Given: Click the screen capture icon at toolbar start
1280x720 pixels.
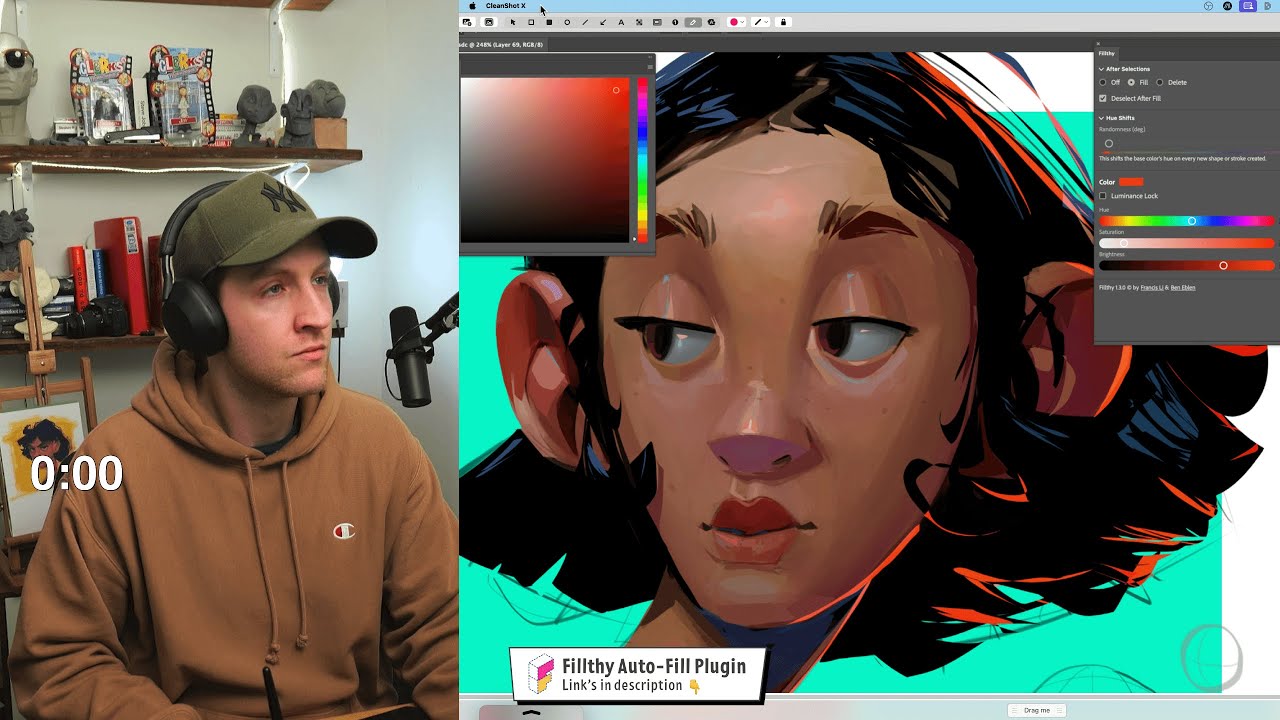Looking at the screenshot, I should [x=467, y=22].
